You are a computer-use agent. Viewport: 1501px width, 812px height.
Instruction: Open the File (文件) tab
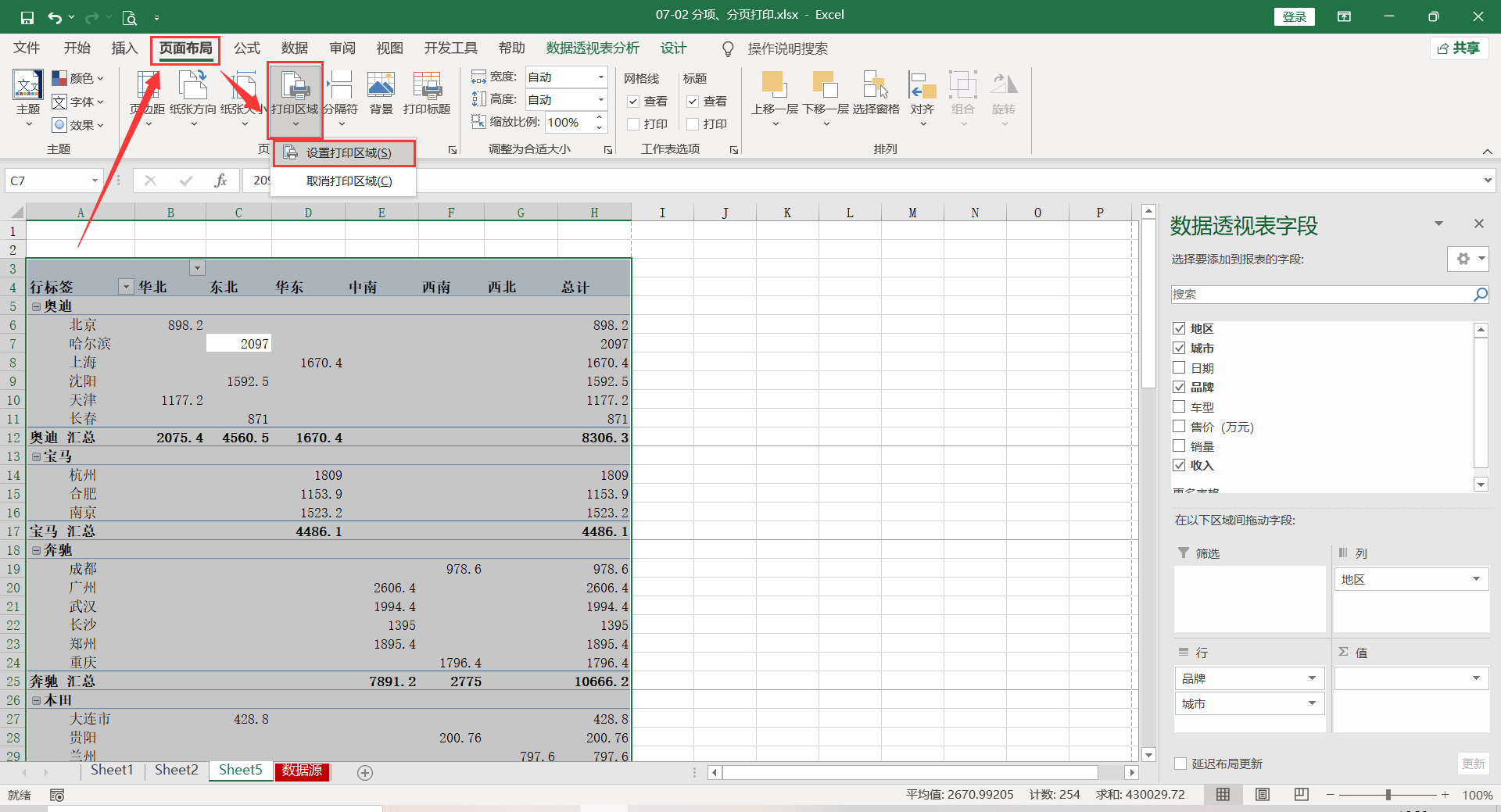tap(27, 48)
